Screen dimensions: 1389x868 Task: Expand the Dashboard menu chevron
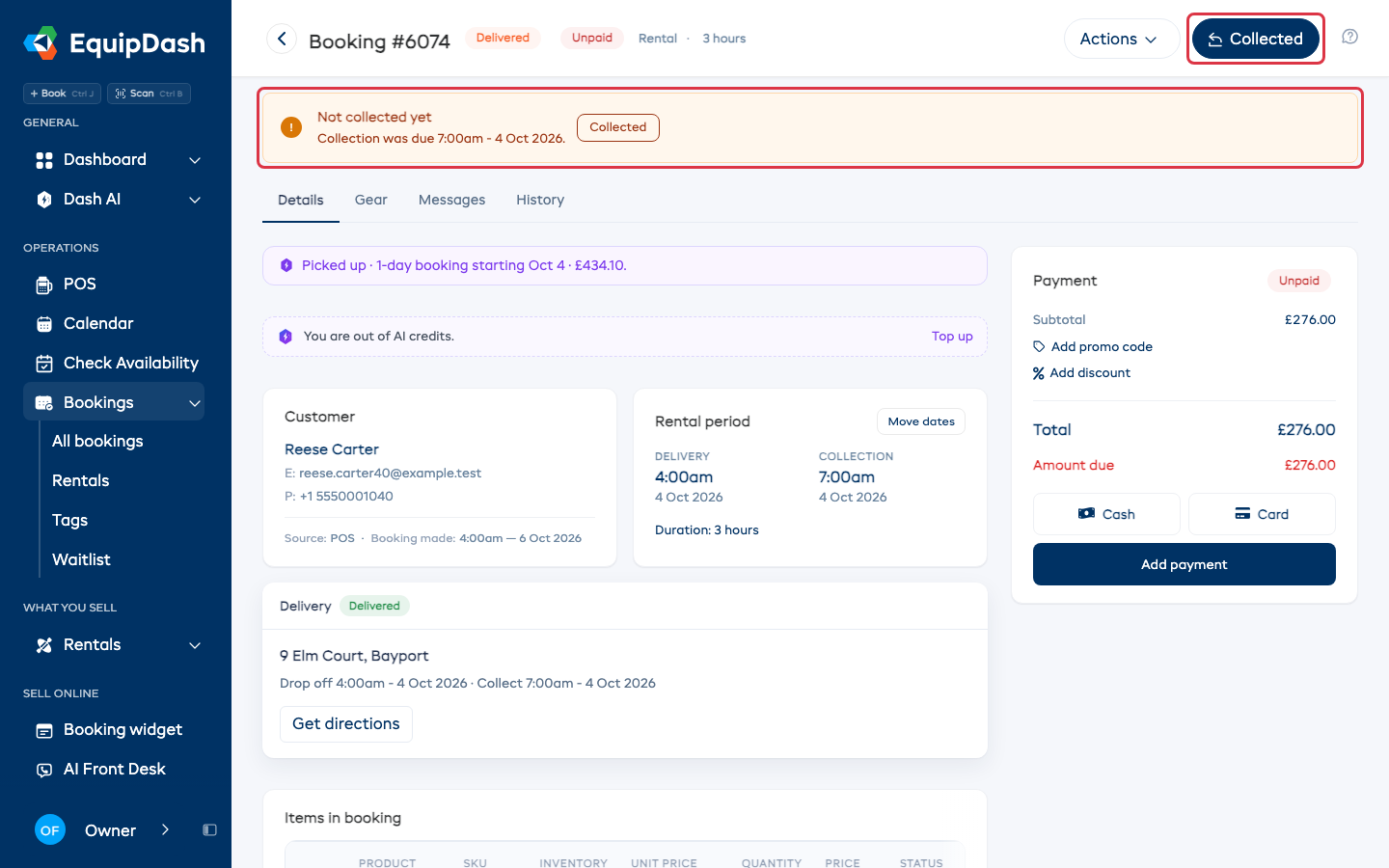click(x=195, y=160)
